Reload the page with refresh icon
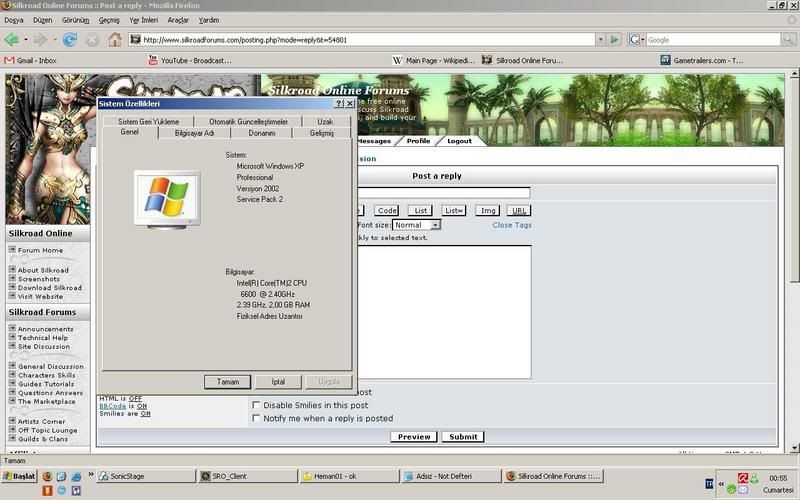Screen dimensions: 800x500 (70, 39)
